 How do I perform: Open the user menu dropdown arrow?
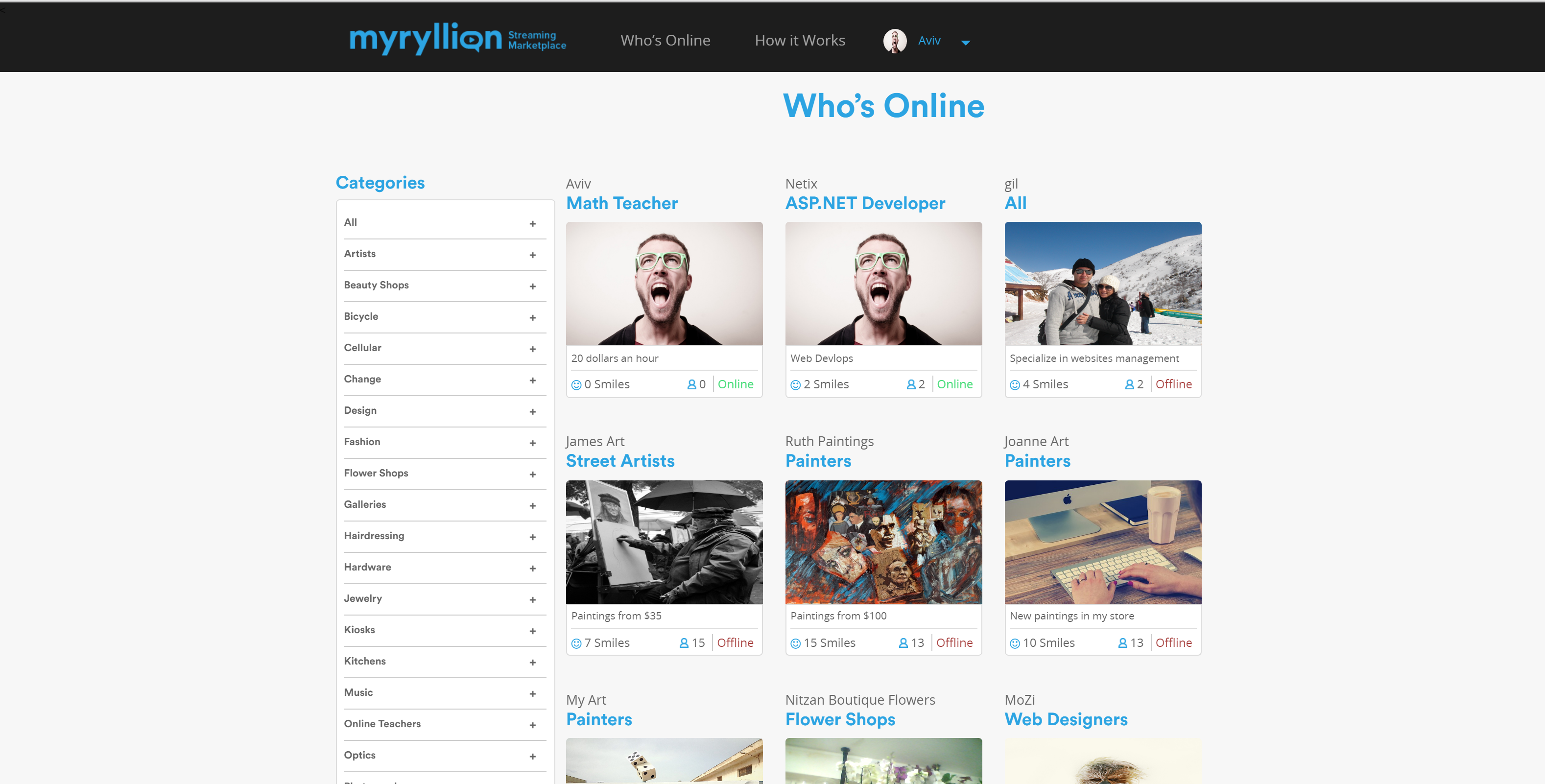tap(966, 43)
